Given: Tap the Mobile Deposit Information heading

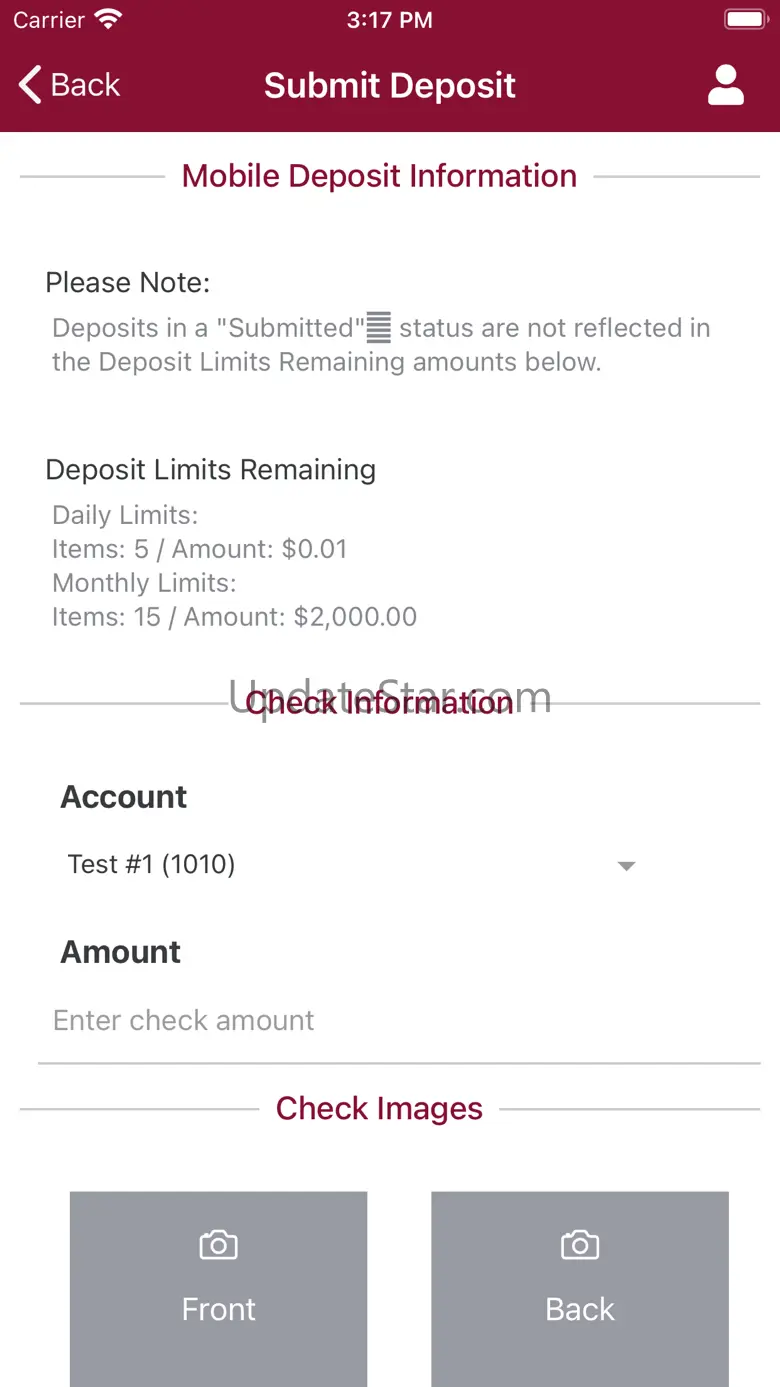Looking at the screenshot, I should click(380, 176).
